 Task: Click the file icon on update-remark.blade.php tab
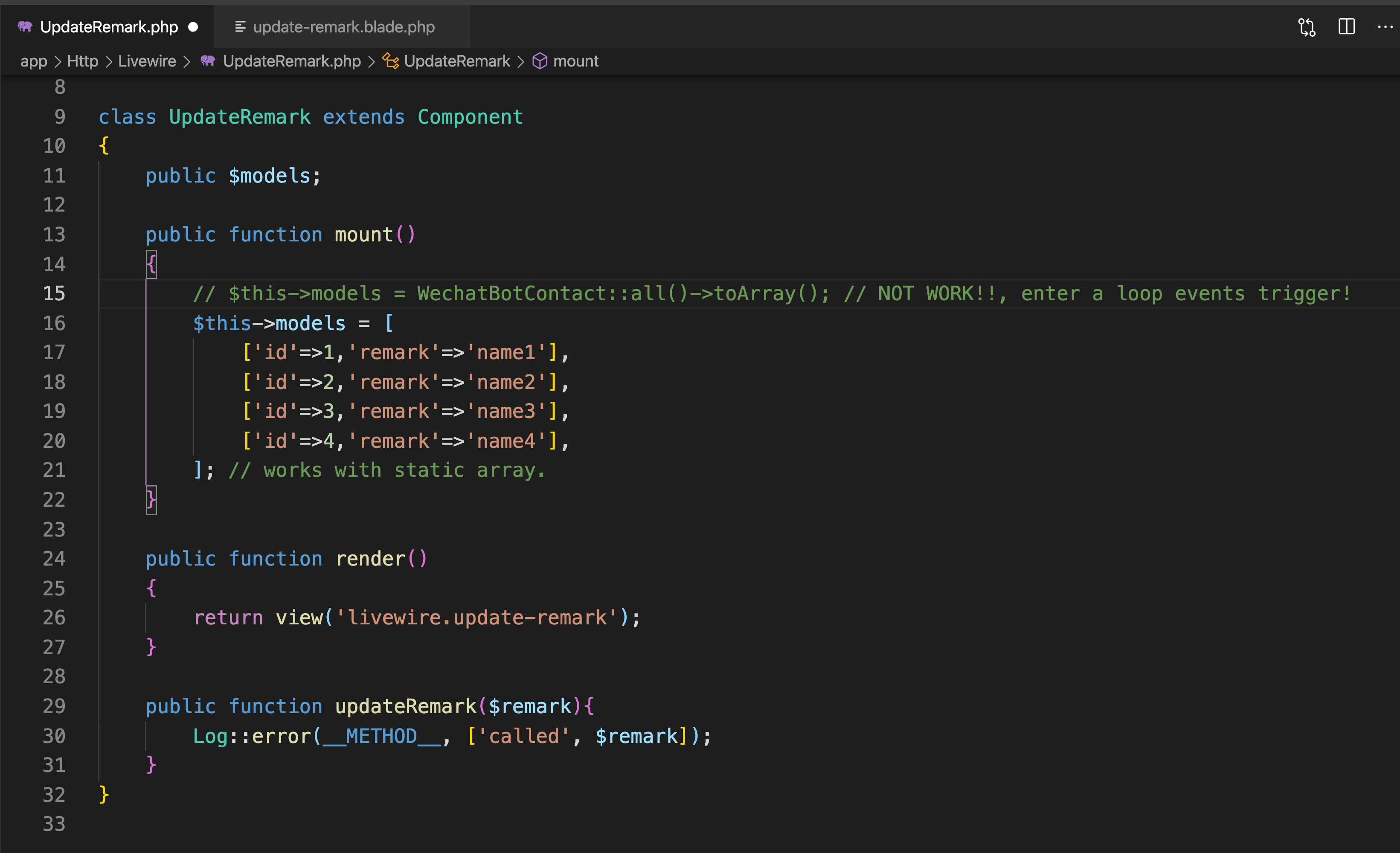point(239,27)
